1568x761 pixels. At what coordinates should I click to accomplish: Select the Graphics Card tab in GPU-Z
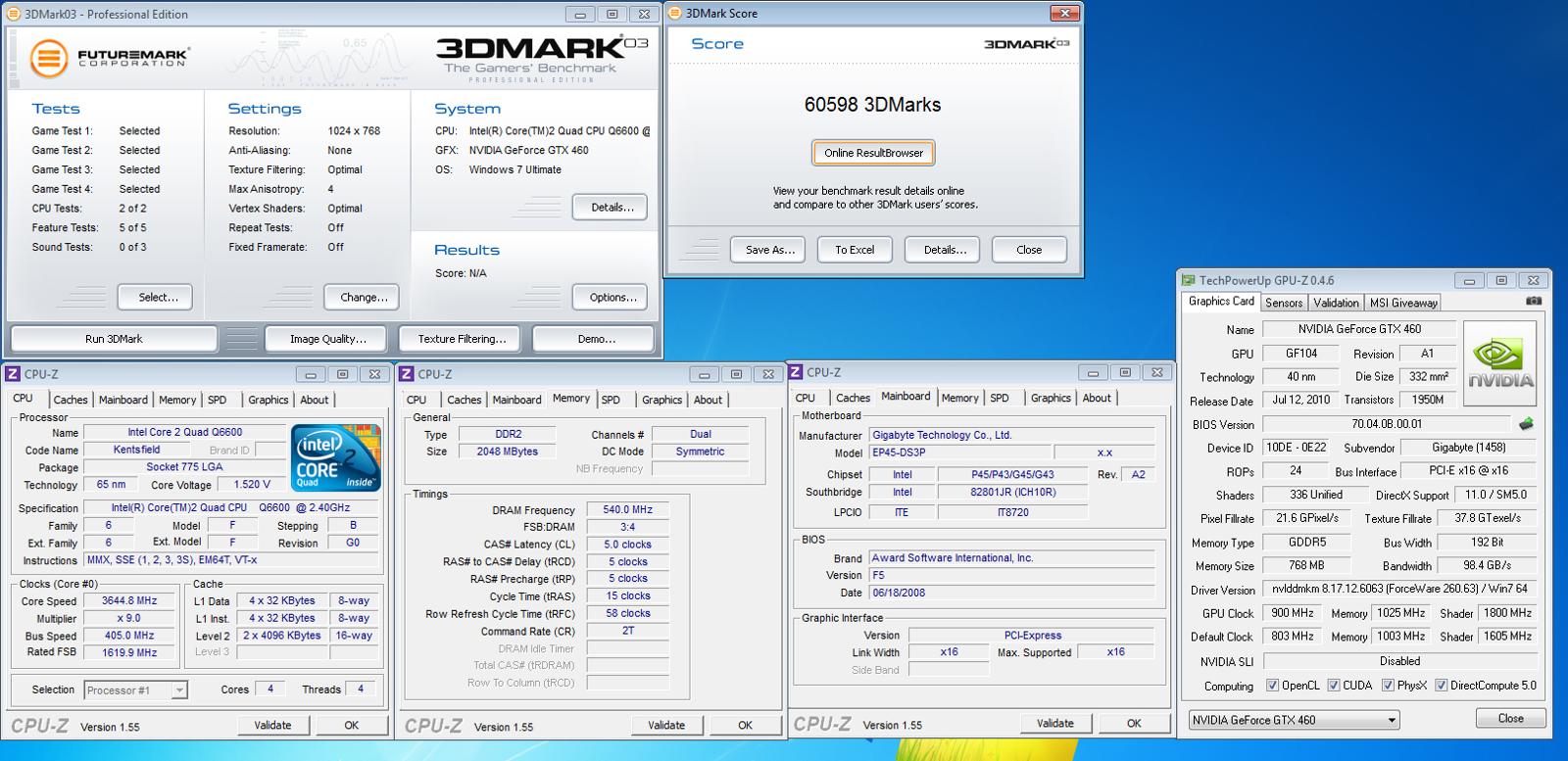(1221, 302)
